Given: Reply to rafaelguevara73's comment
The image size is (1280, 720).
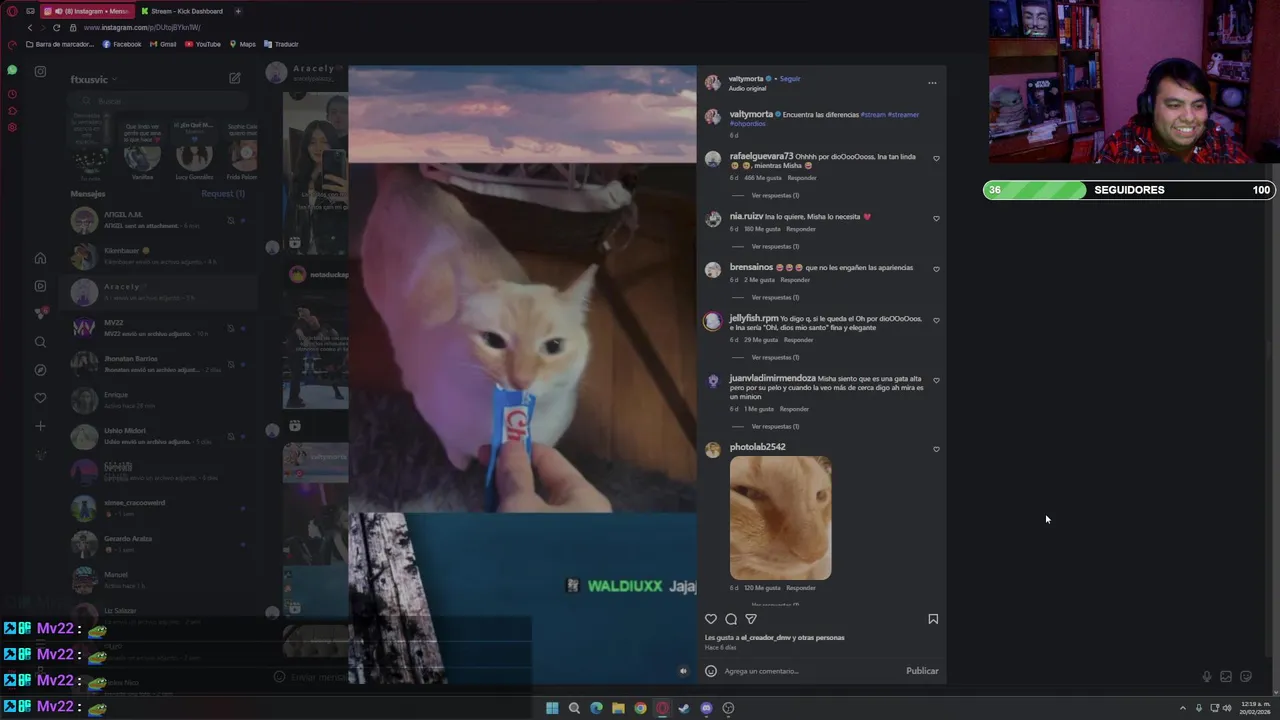Looking at the screenshot, I should click(x=802, y=178).
